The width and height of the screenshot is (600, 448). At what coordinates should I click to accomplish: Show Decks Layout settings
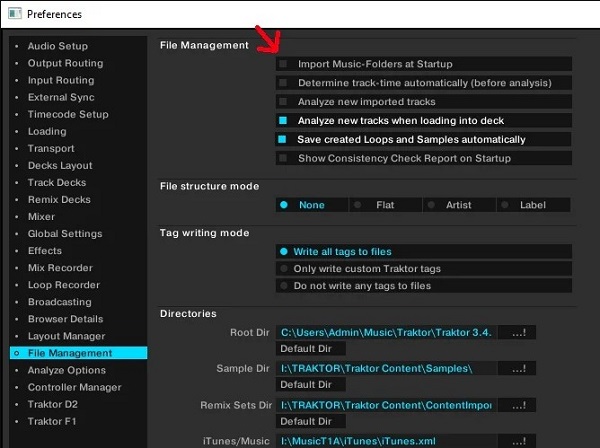[60, 165]
